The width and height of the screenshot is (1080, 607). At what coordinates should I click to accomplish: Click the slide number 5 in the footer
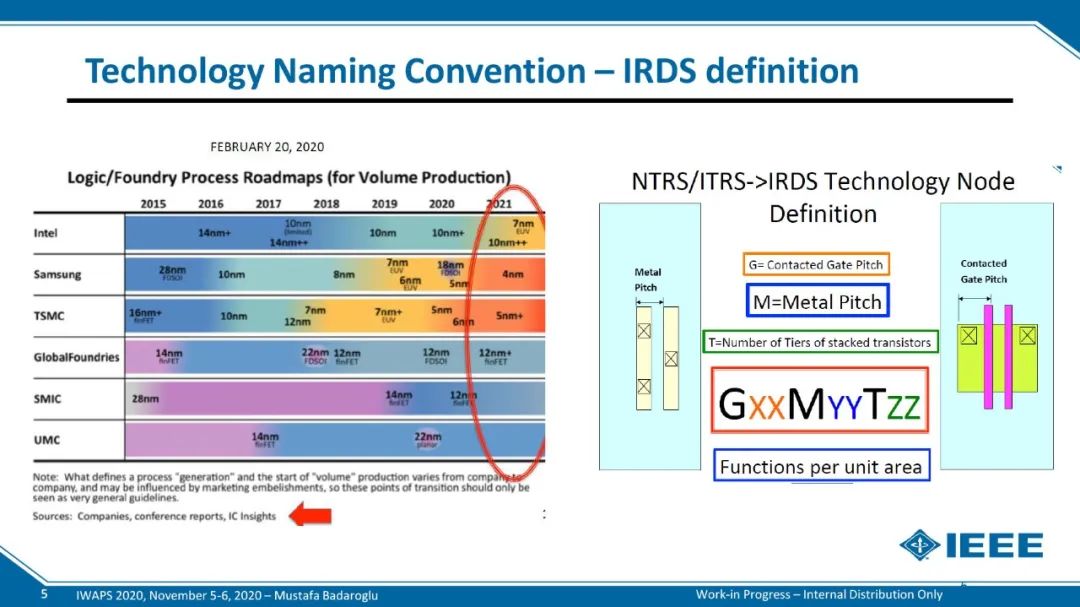pyautogui.click(x=45, y=594)
